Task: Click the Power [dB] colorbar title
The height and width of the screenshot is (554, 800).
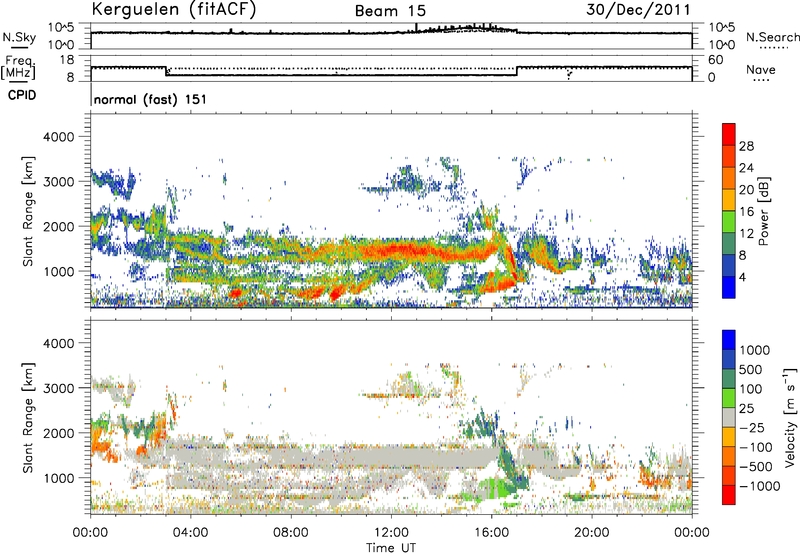Action: point(763,211)
